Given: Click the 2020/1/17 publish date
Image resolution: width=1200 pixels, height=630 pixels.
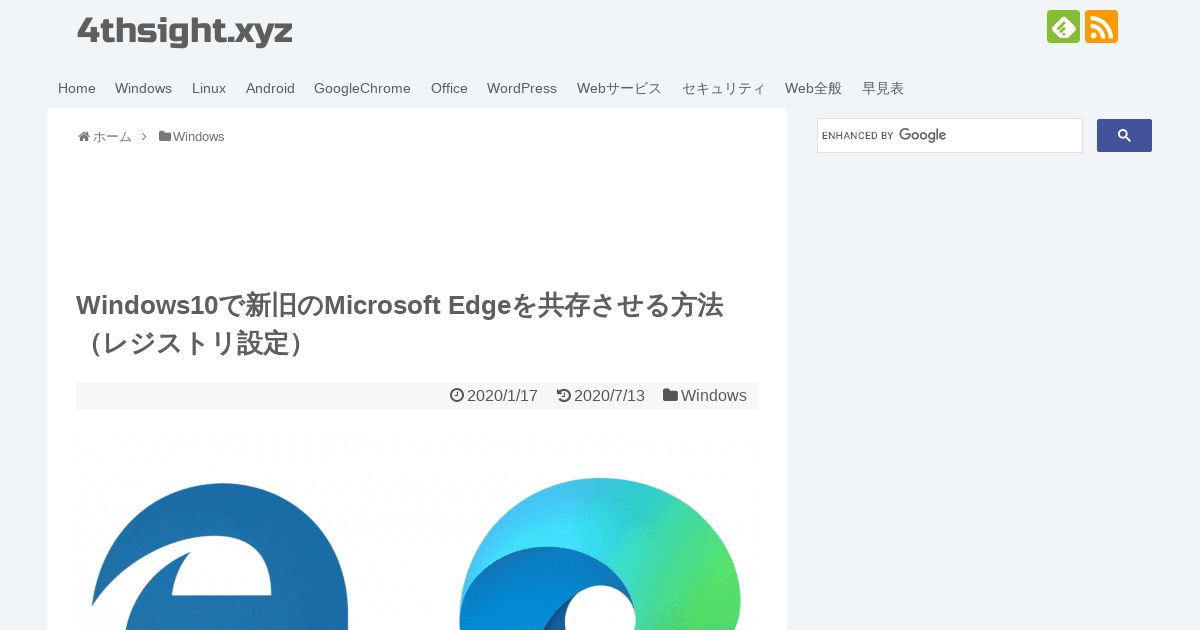Looking at the screenshot, I should [x=502, y=395].
